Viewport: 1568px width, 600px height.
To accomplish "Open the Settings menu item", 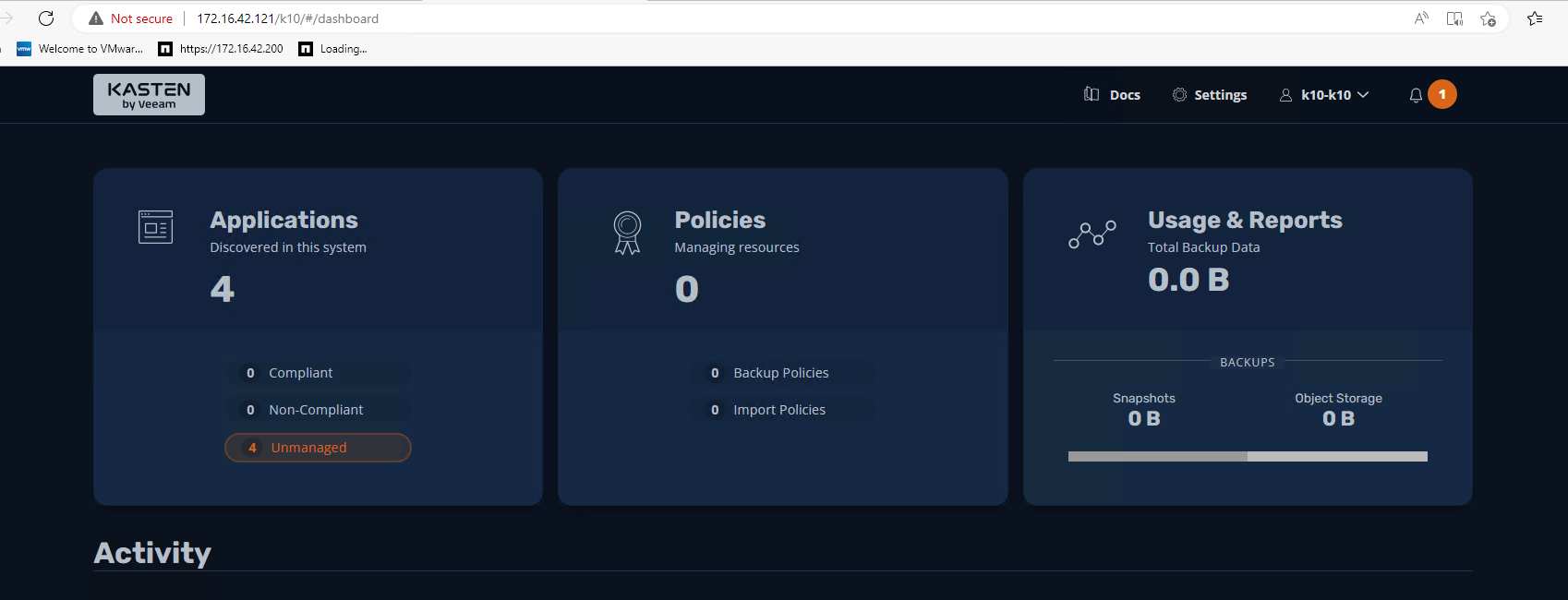I will 1220,95.
